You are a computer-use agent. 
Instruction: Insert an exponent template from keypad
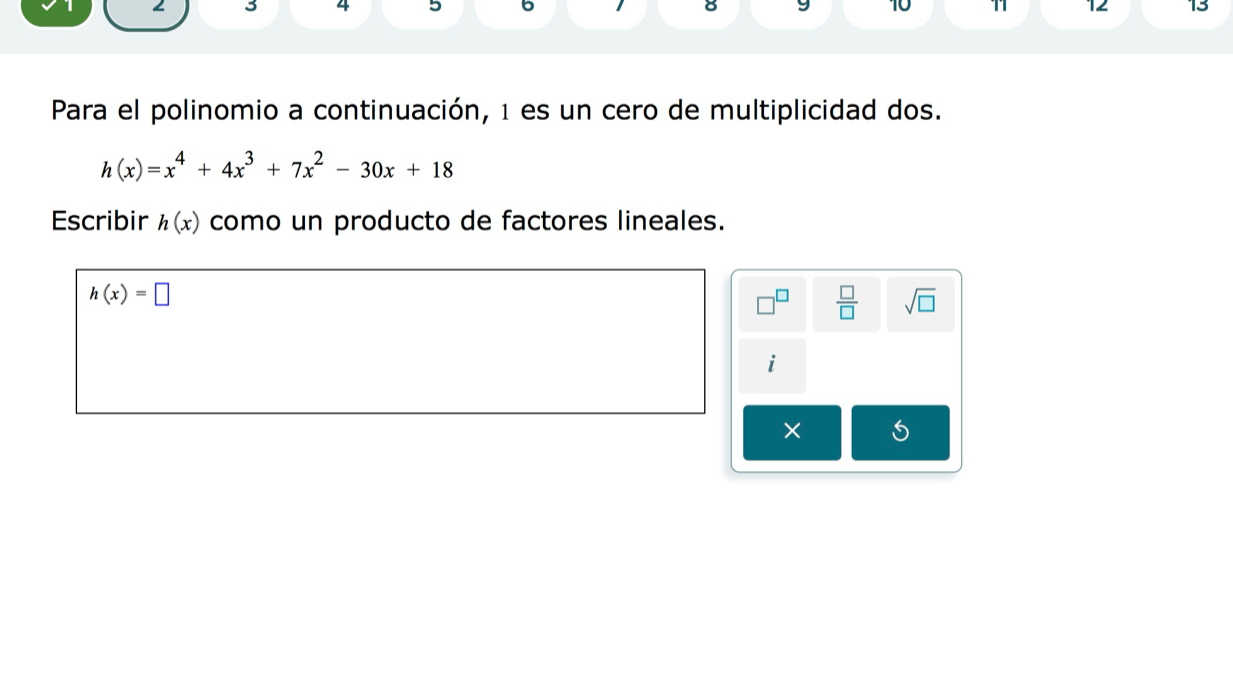[x=773, y=303]
